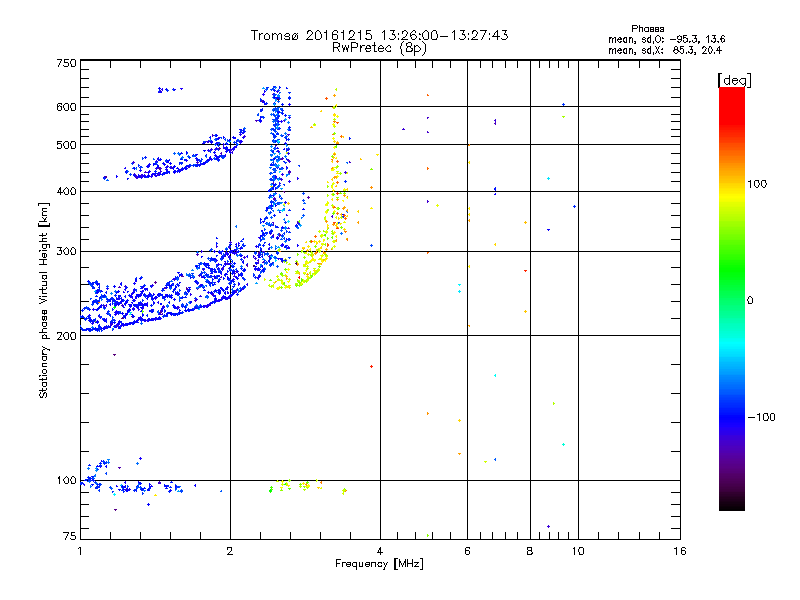800x600 pixels.
Task: Click the "[deg]" colorbar unit label
Action: tap(734, 80)
